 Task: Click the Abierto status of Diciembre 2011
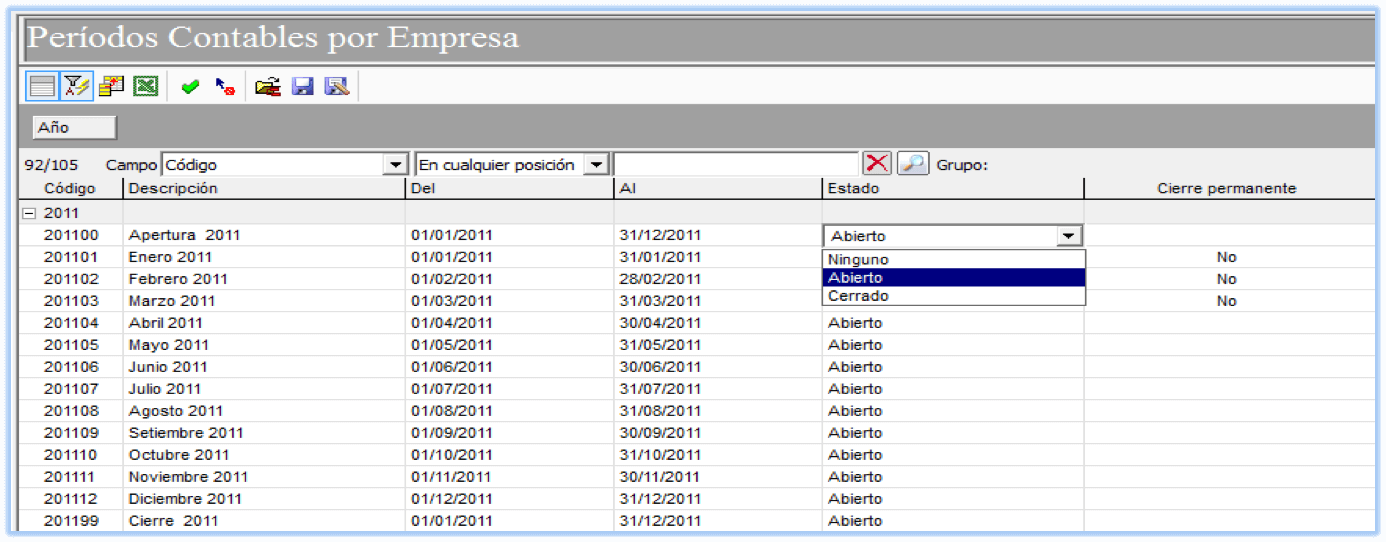click(855, 499)
